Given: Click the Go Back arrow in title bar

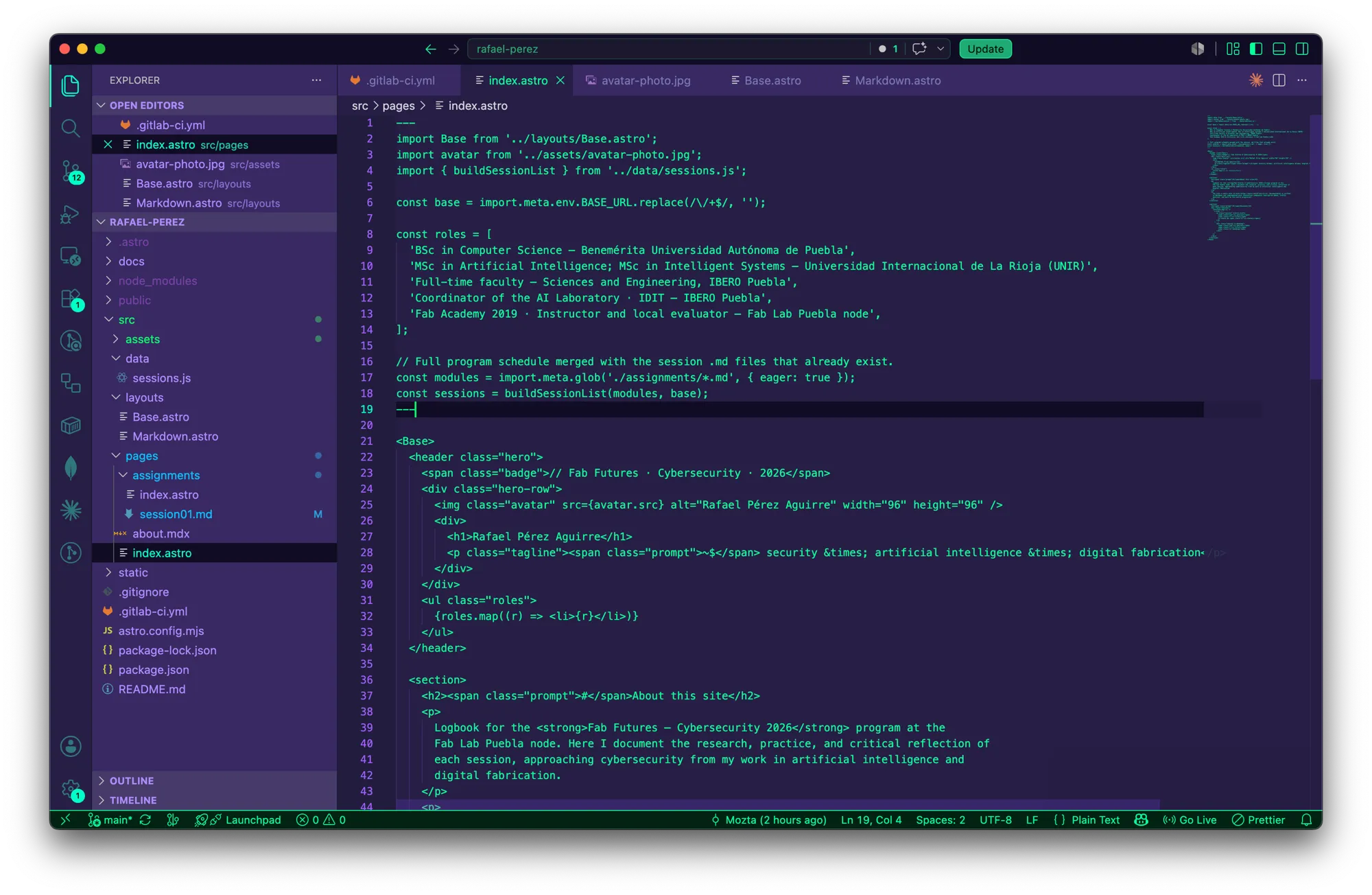Looking at the screenshot, I should click(x=430, y=49).
